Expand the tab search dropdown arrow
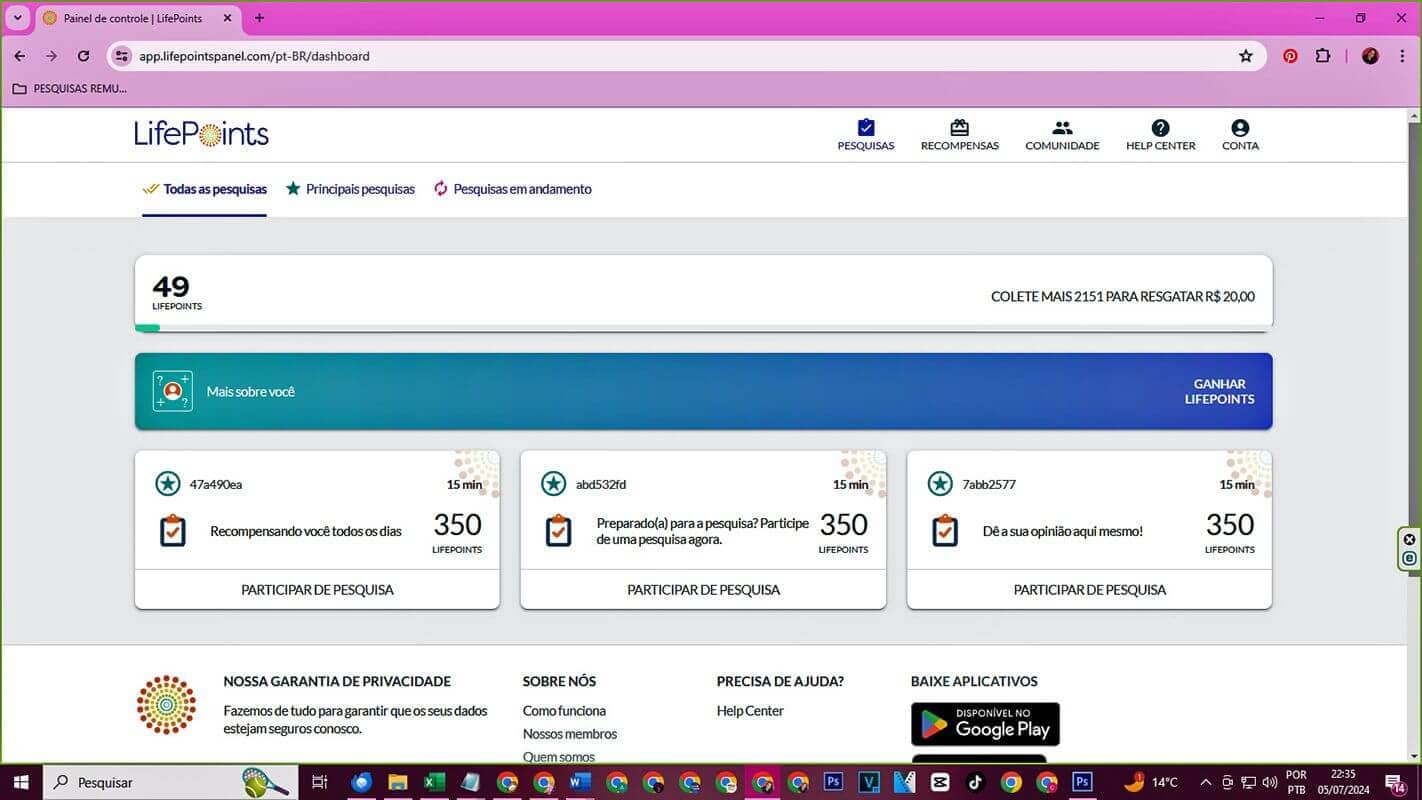 (x=18, y=18)
